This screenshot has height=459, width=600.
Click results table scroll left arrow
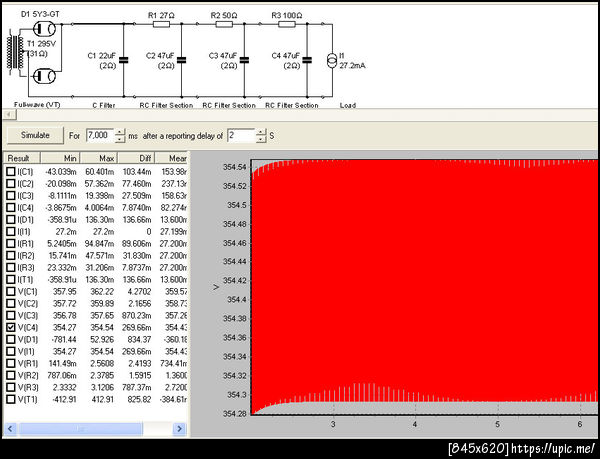pyautogui.click(x=10, y=429)
